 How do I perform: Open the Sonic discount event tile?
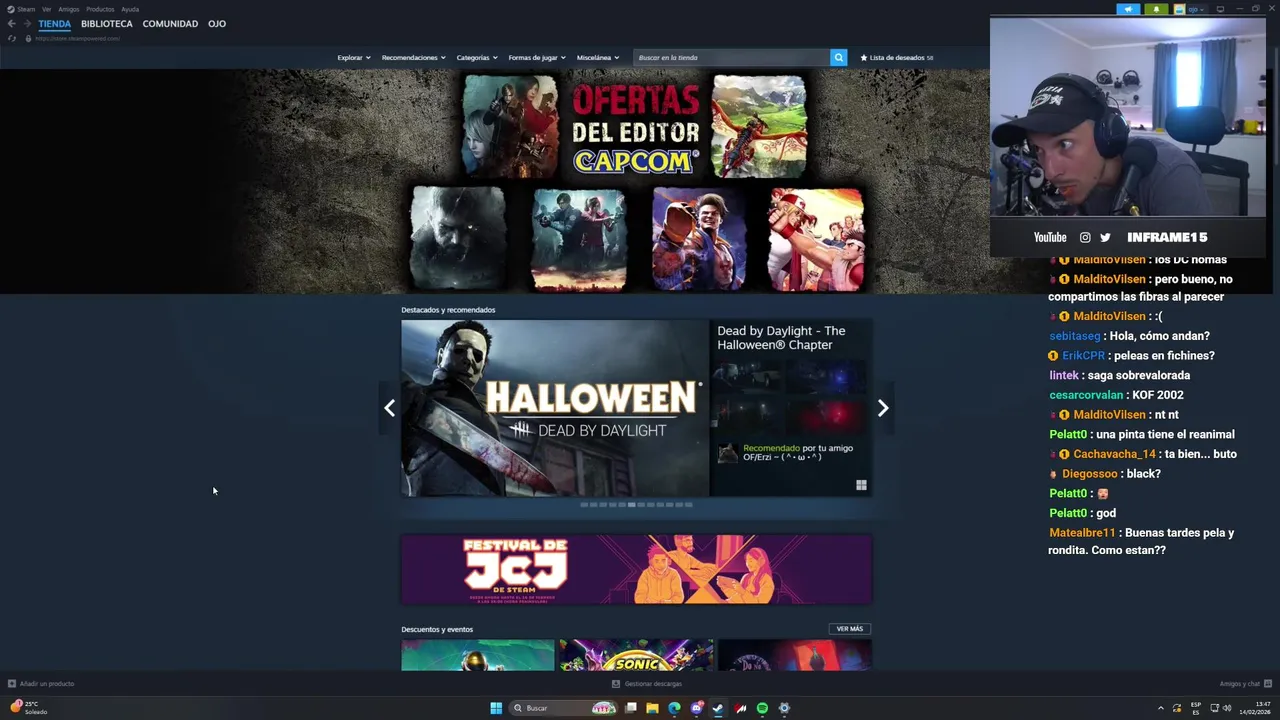coord(637,655)
